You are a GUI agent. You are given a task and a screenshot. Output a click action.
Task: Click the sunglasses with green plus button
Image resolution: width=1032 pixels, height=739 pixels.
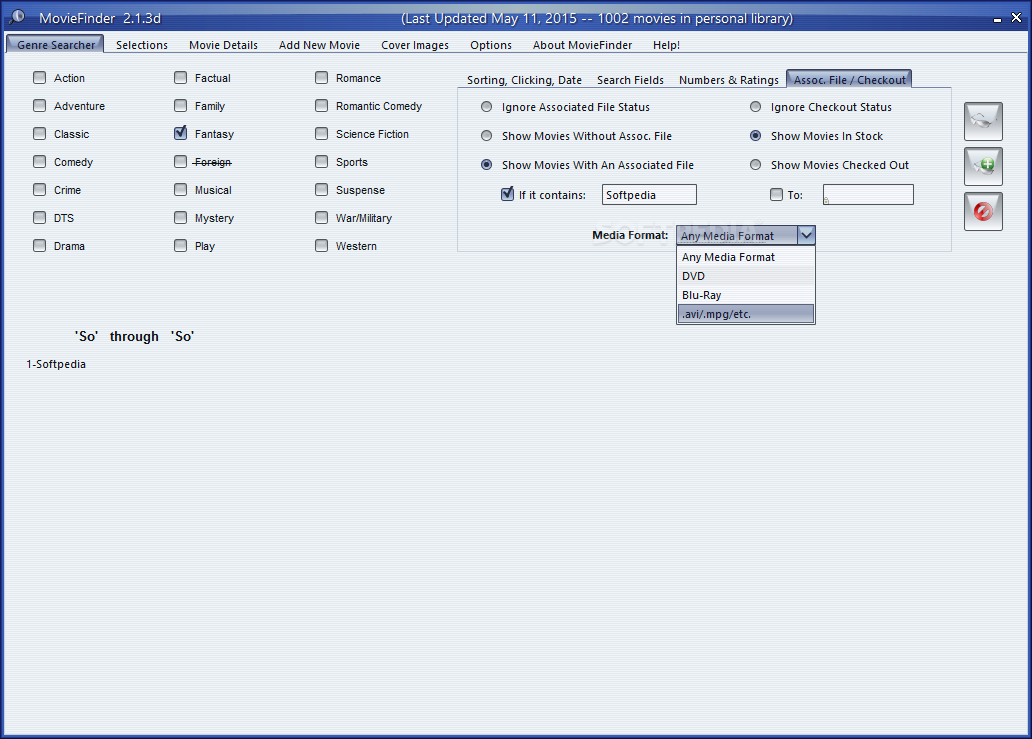click(983, 166)
